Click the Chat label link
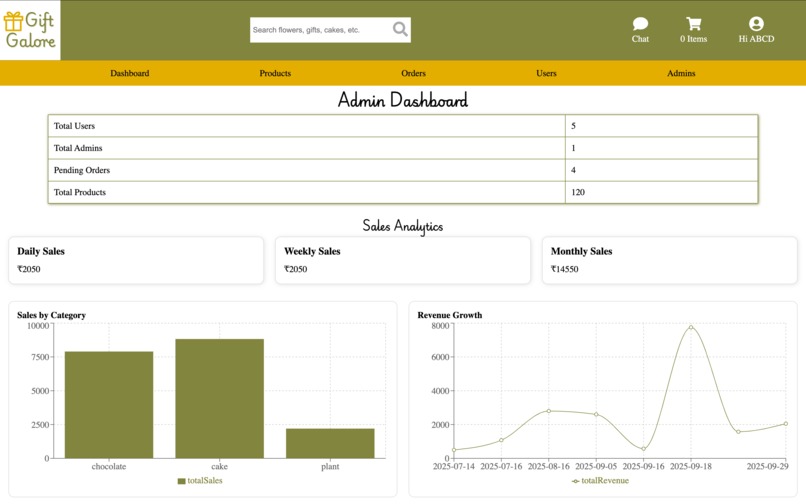The height and width of the screenshot is (504, 806). click(x=640, y=39)
